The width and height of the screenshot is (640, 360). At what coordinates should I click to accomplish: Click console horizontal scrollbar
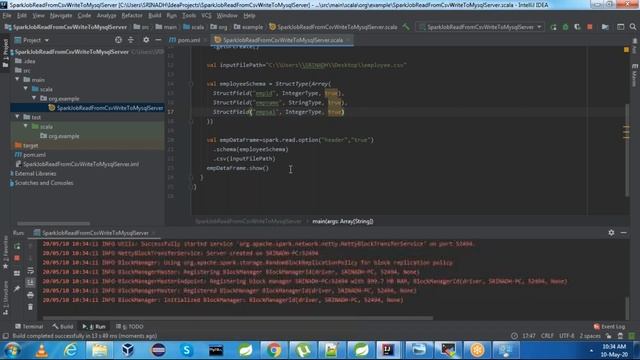238,318
